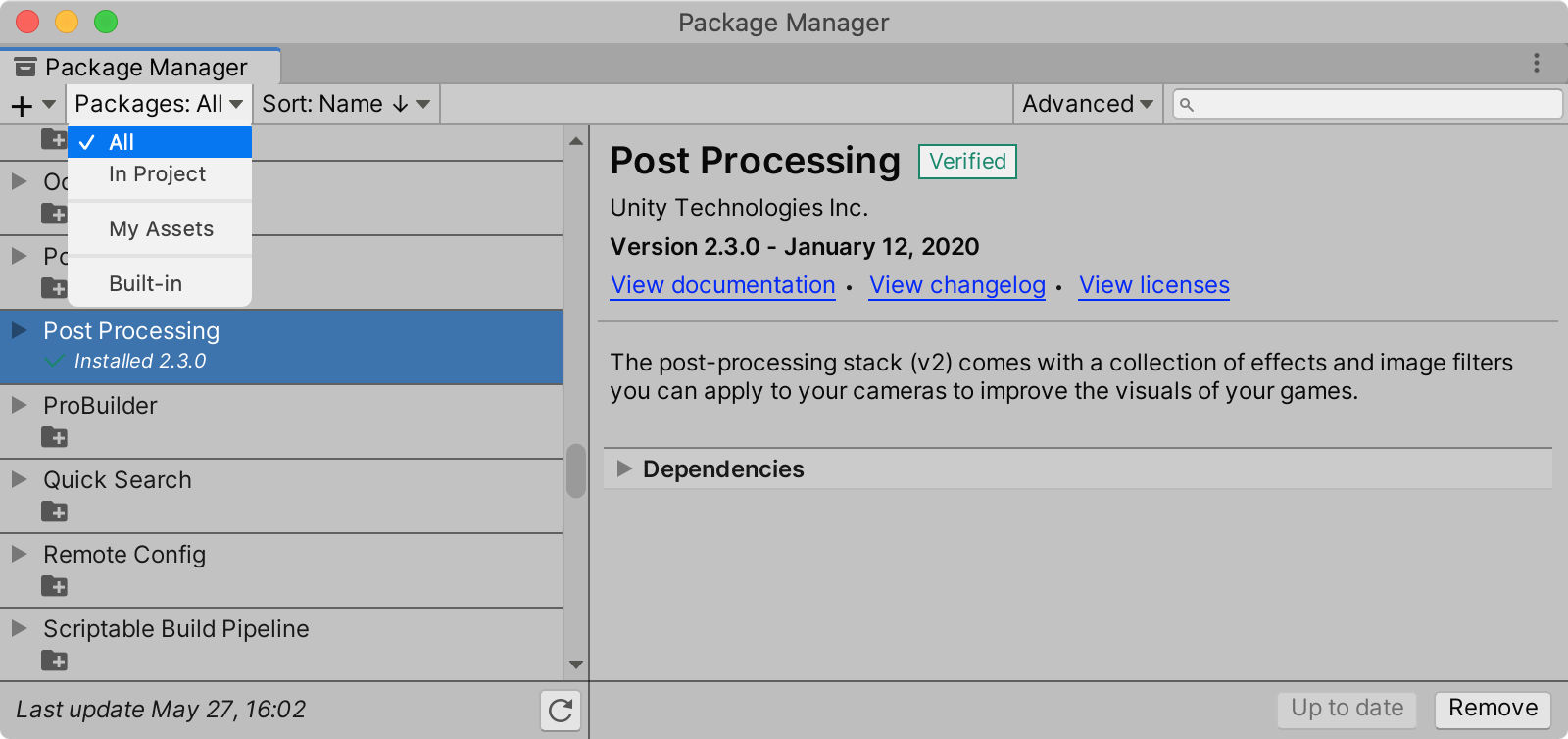The height and width of the screenshot is (739, 1568).
Task: Open the three-dot window options menu
Action: point(1536,63)
